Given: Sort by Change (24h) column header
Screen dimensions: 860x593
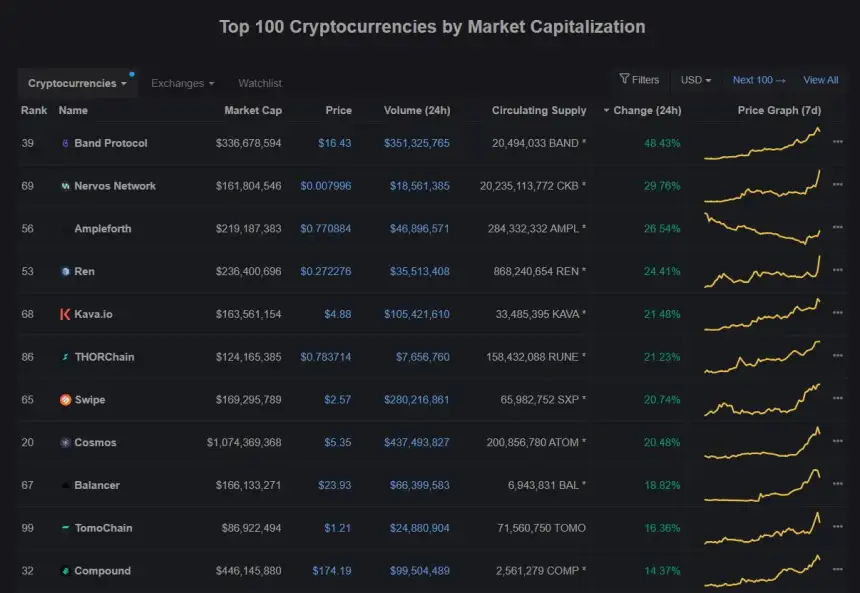Looking at the screenshot, I should 646,110.
